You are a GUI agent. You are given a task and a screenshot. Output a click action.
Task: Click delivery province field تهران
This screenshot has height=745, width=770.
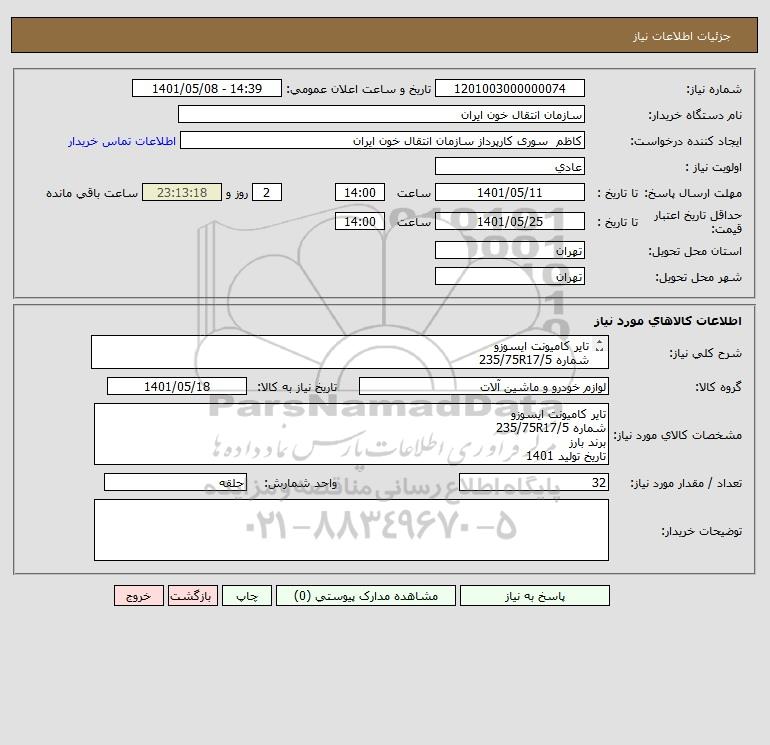click(x=510, y=250)
